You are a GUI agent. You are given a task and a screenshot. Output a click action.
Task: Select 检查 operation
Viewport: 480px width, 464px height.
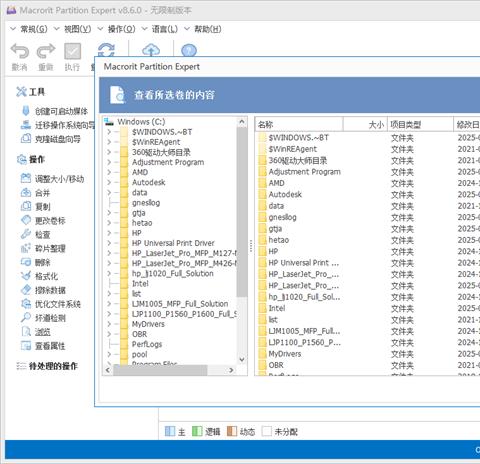[35, 234]
